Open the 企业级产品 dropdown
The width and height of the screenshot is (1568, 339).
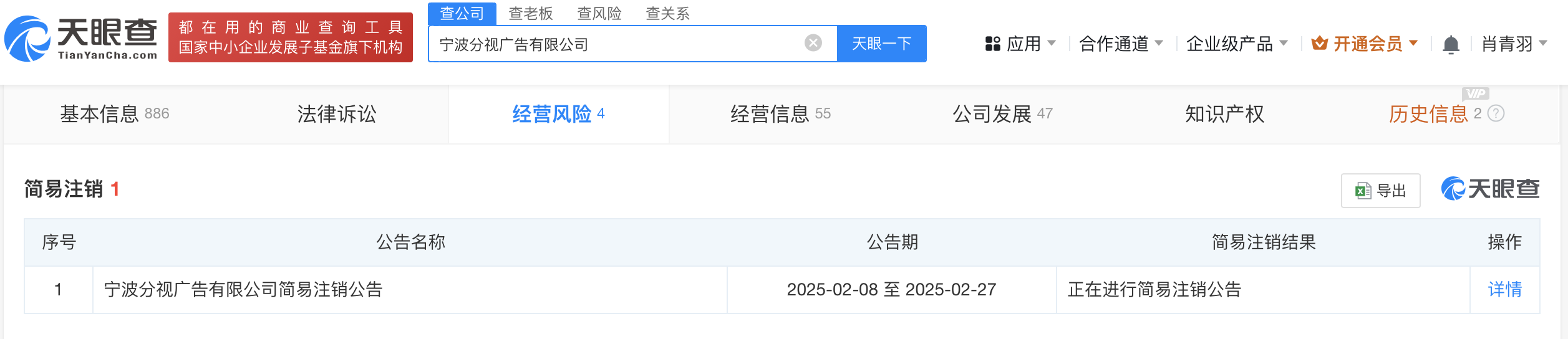click(1237, 44)
